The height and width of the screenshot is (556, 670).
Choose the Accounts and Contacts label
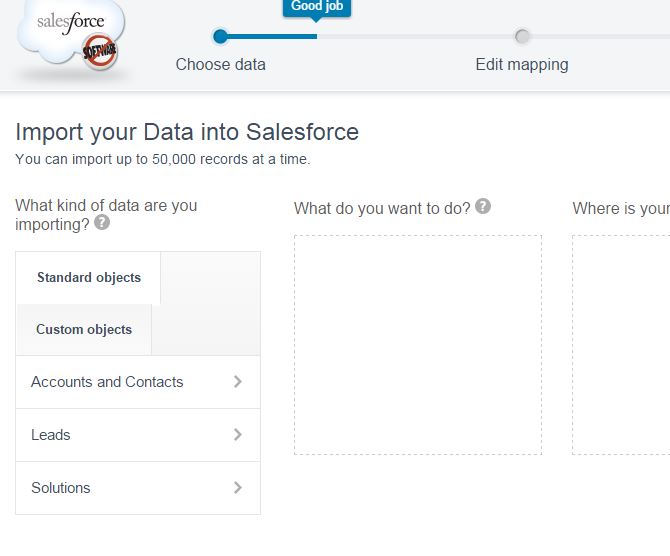(107, 382)
